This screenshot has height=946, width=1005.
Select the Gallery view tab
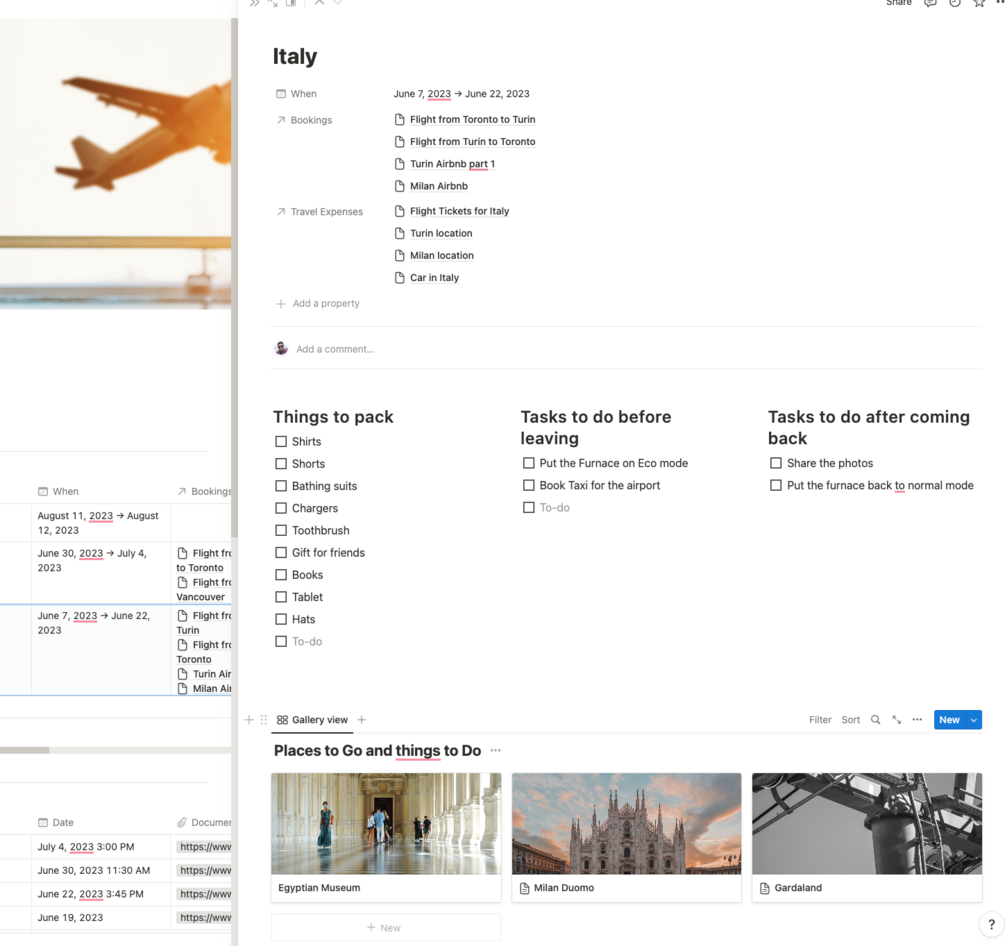tap(312, 720)
